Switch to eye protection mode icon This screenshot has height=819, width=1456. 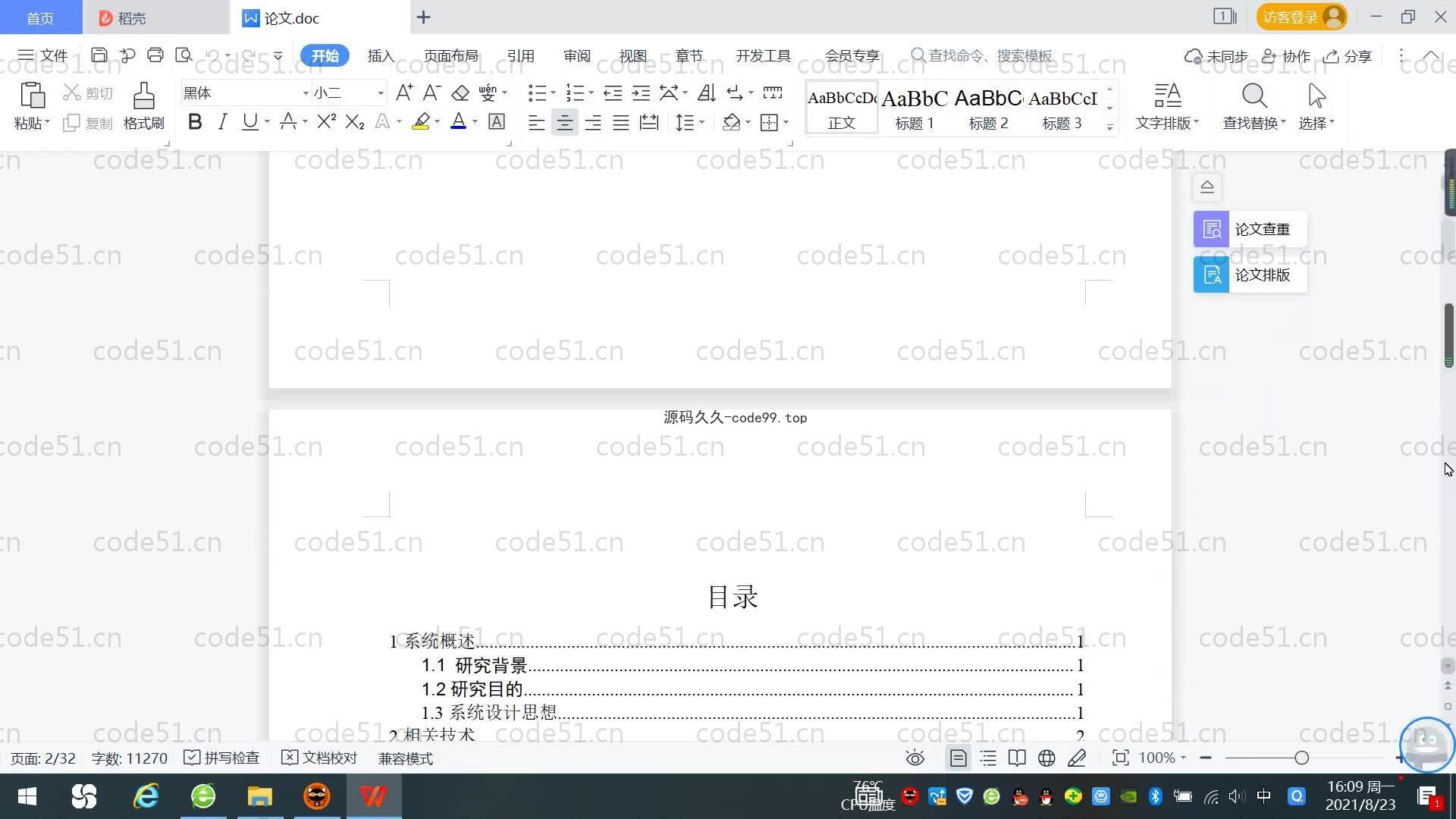tap(915, 758)
